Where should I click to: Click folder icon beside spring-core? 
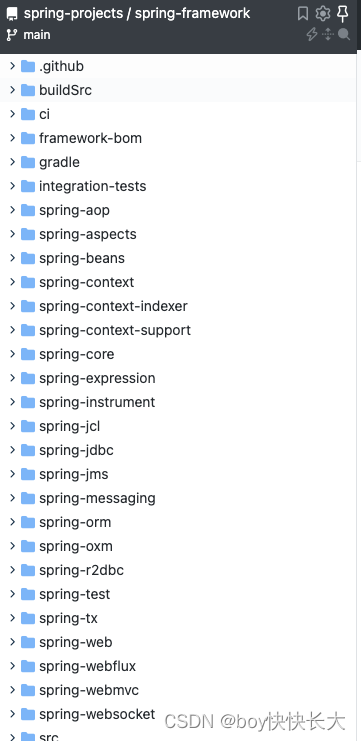point(28,354)
